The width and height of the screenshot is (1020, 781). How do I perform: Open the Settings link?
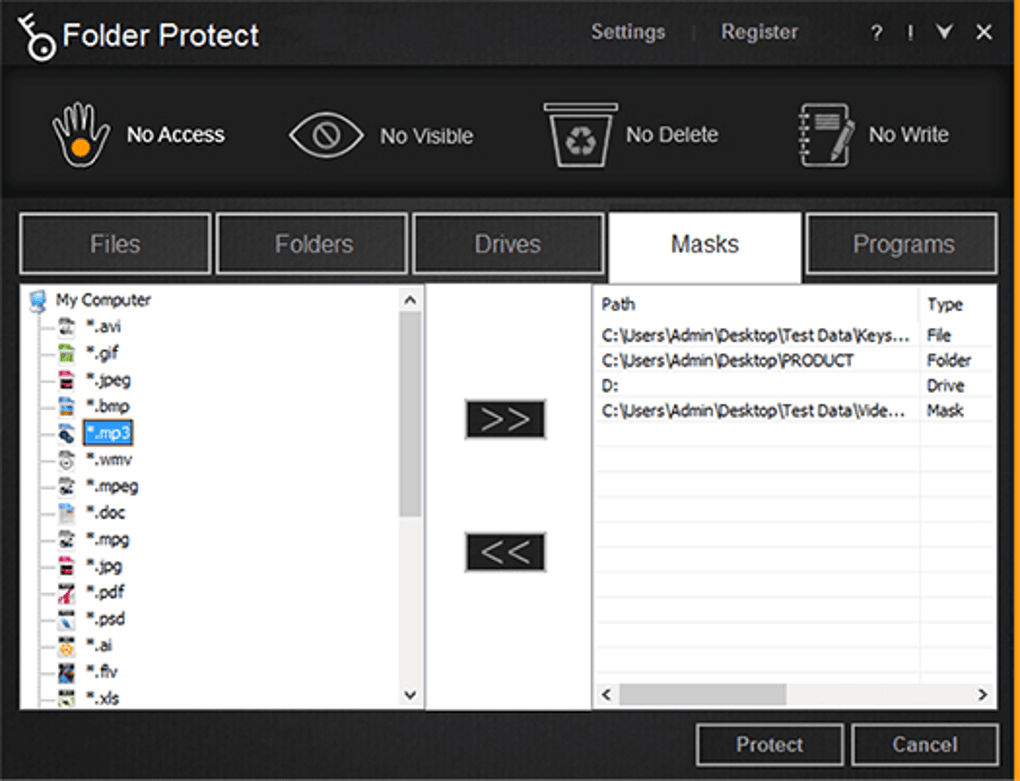(x=627, y=32)
